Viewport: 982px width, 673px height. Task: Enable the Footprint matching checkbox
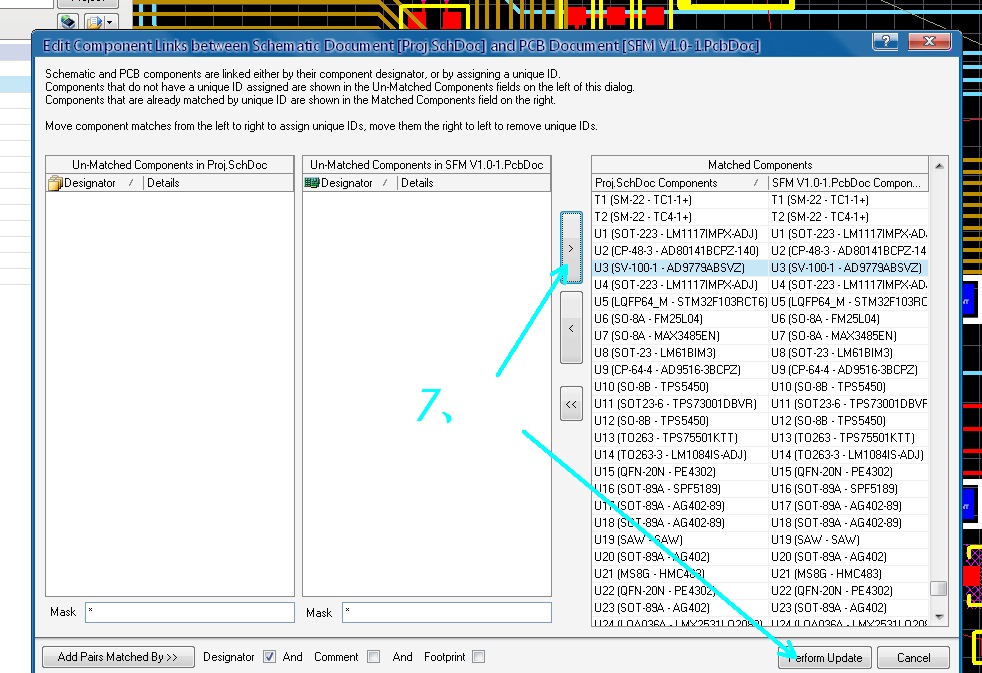pos(478,657)
